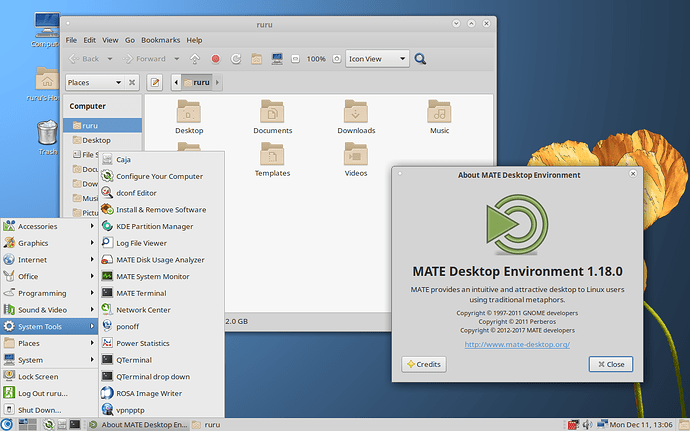
Task: Switch to About MATE Desktop taskbar button
Action: click(138, 424)
